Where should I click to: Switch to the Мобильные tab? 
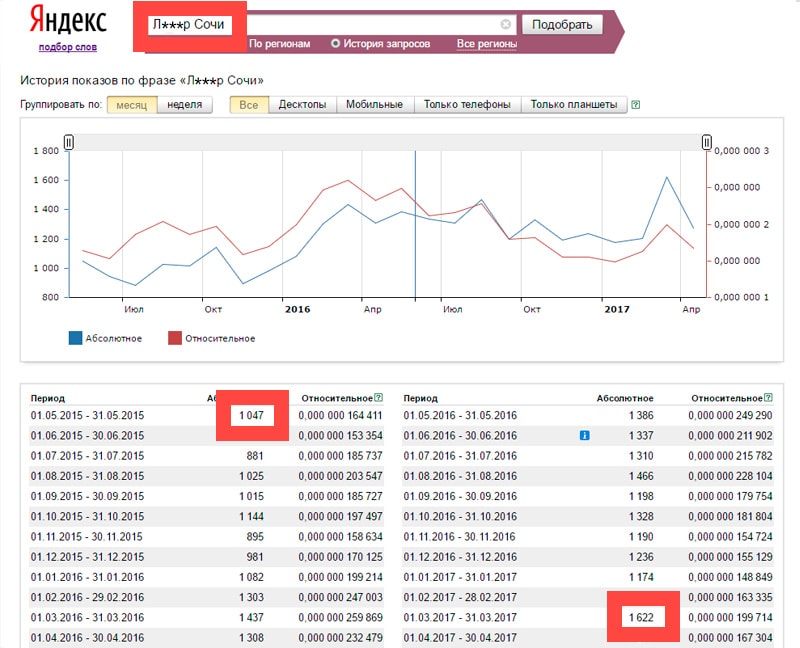(374, 105)
